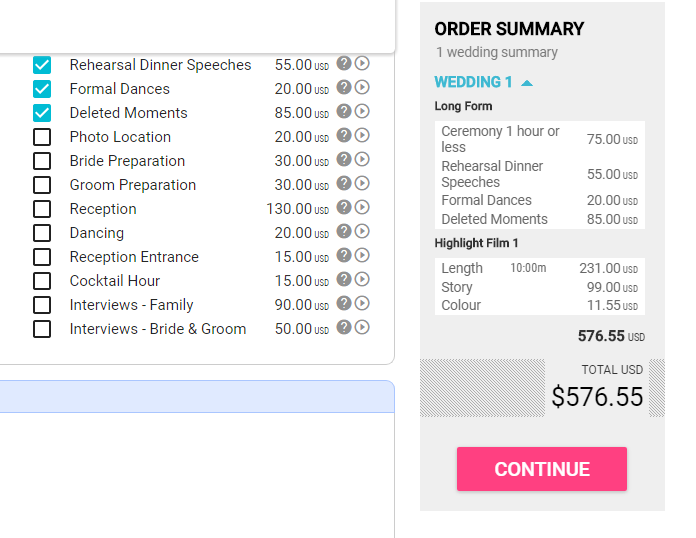The image size is (696, 538).
Task: Open help icon for Deleted Moments
Action: point(344,111)
